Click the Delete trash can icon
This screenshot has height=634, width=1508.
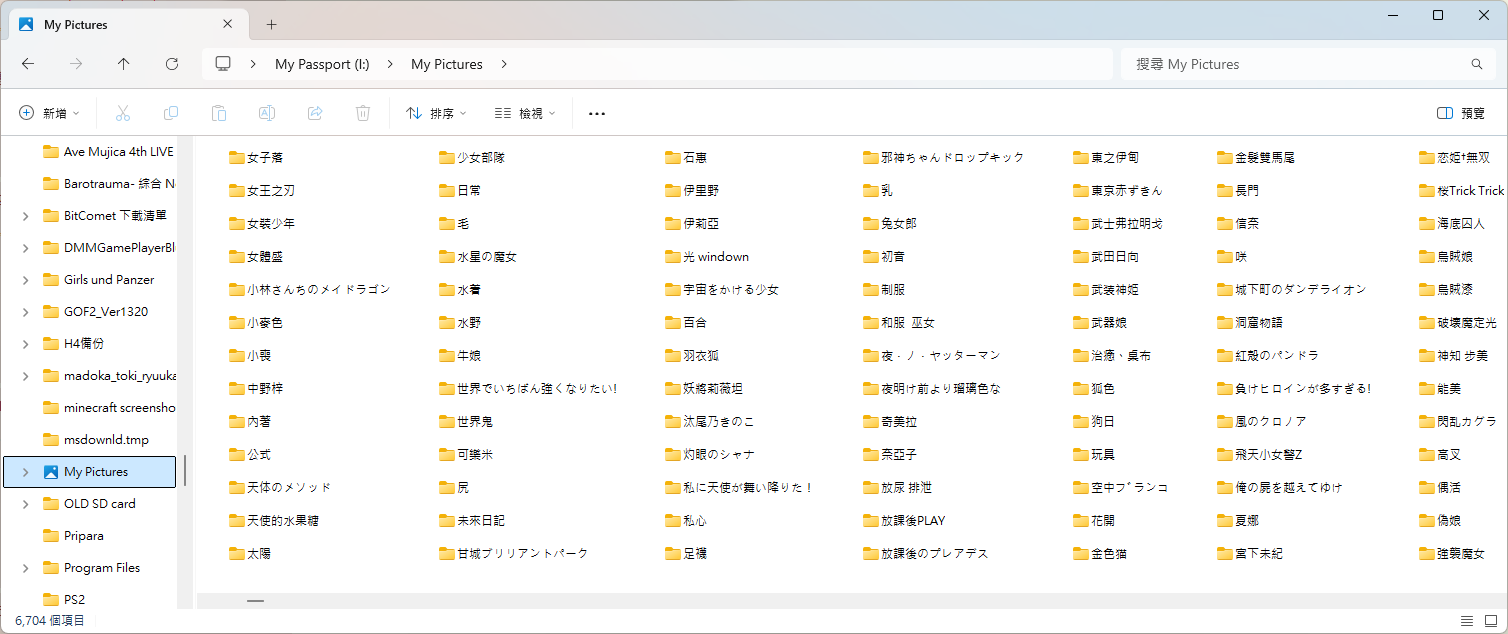pos(363,114)
